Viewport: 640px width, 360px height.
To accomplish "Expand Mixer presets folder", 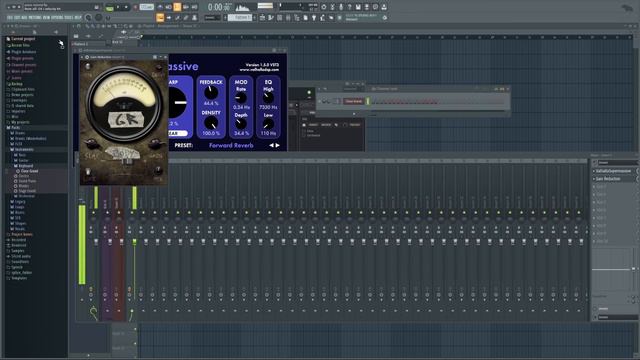I will (22, 71).
